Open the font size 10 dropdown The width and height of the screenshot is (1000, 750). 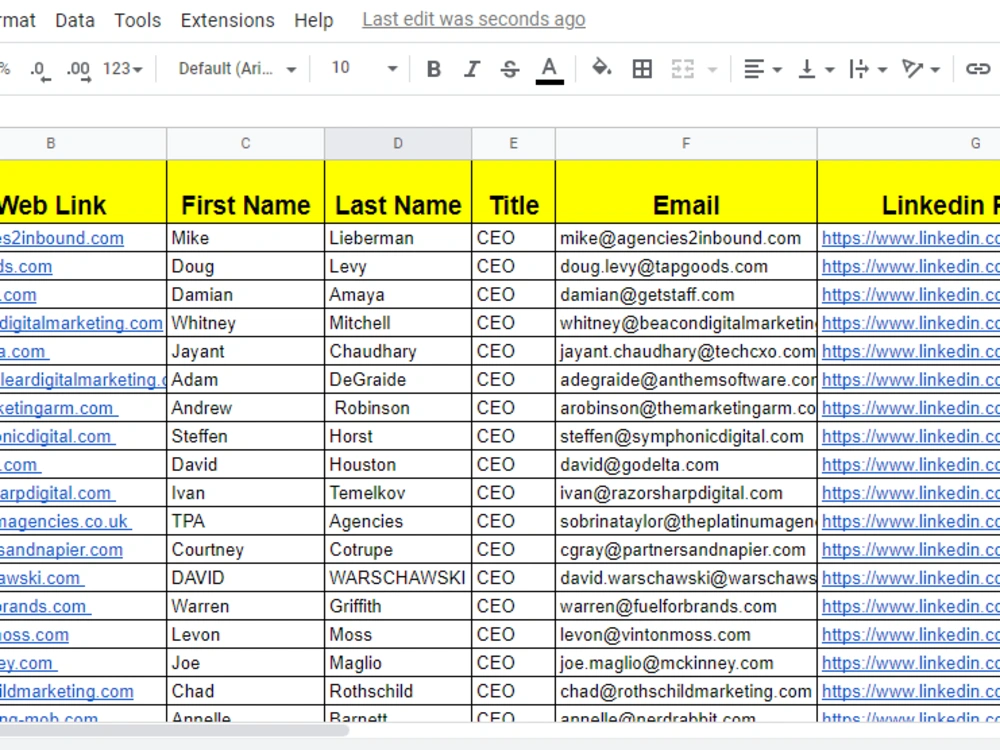[x=364, y=68]
